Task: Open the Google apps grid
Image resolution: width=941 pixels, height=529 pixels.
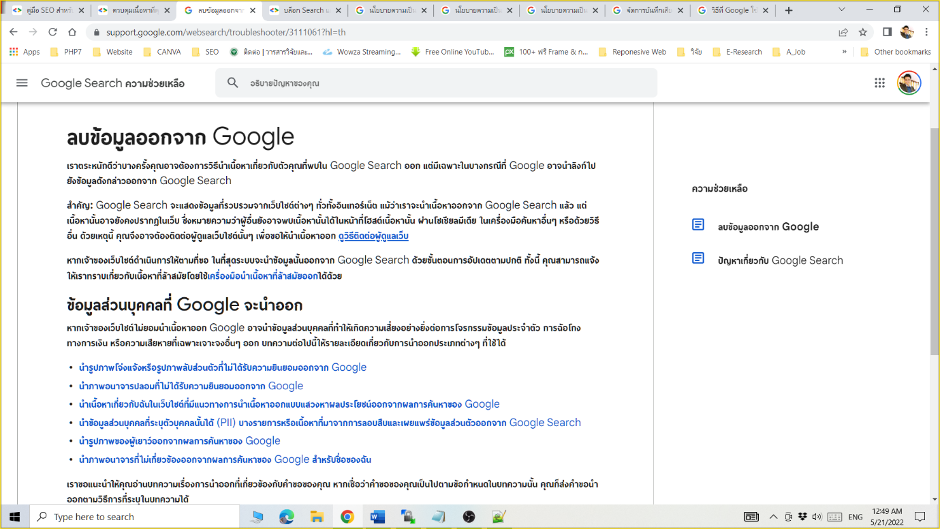Action: [880, 83]
